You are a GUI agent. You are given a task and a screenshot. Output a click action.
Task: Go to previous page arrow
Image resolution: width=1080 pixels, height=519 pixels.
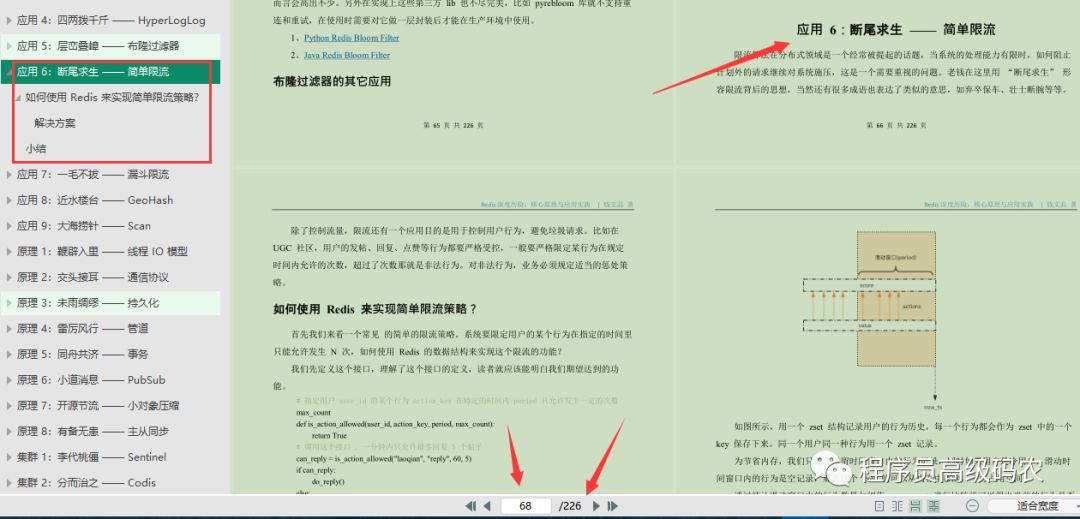tap(487, 506)
